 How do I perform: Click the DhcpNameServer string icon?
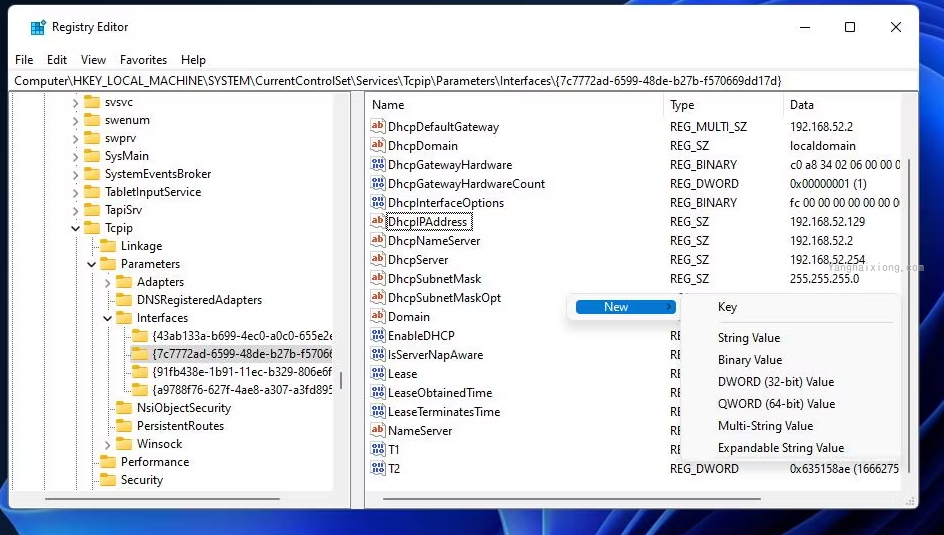pos(377,240)
